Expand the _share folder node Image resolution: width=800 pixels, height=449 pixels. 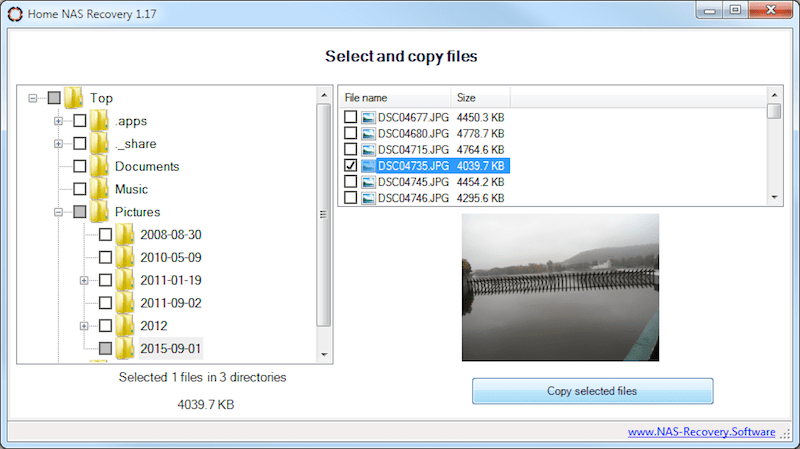click(58, 144)
